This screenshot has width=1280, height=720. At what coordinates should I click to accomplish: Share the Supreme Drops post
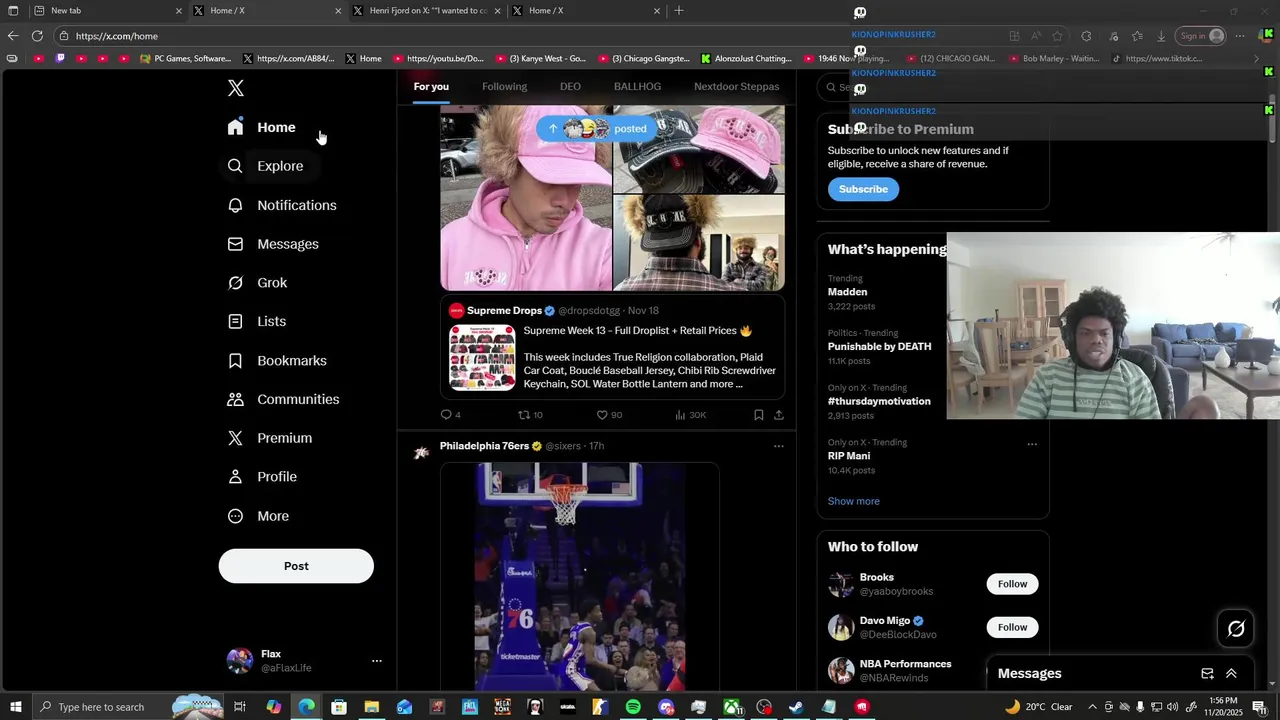779,415
